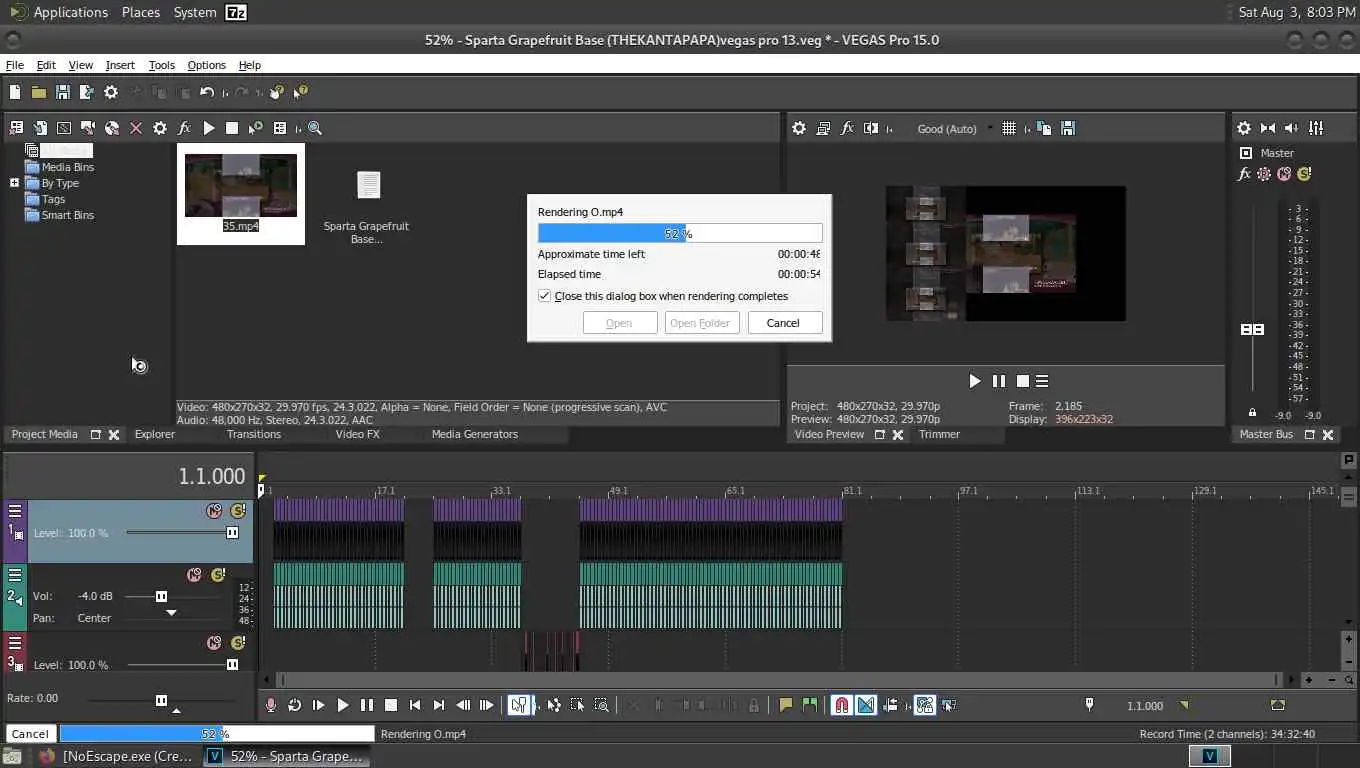Screen dimensions: 1360x768
Task: Click the New project icon
Action: click(15, 92)
